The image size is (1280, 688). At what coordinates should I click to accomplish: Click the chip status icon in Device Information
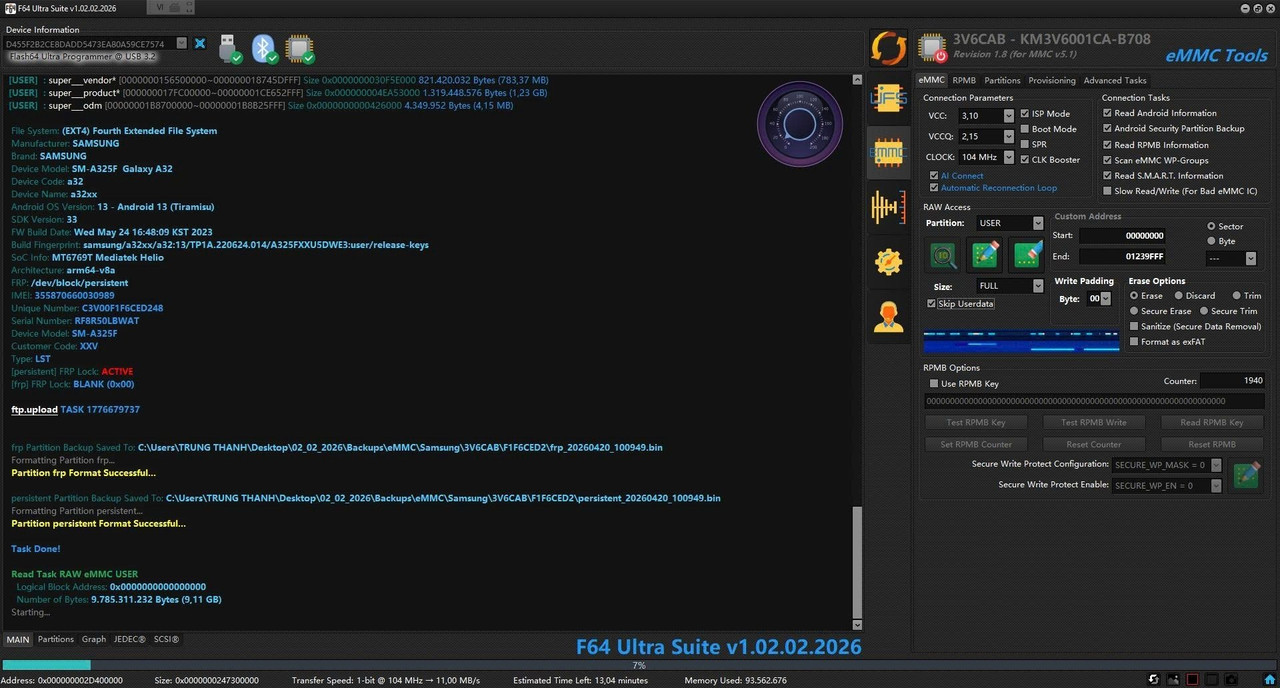point(299,48)
